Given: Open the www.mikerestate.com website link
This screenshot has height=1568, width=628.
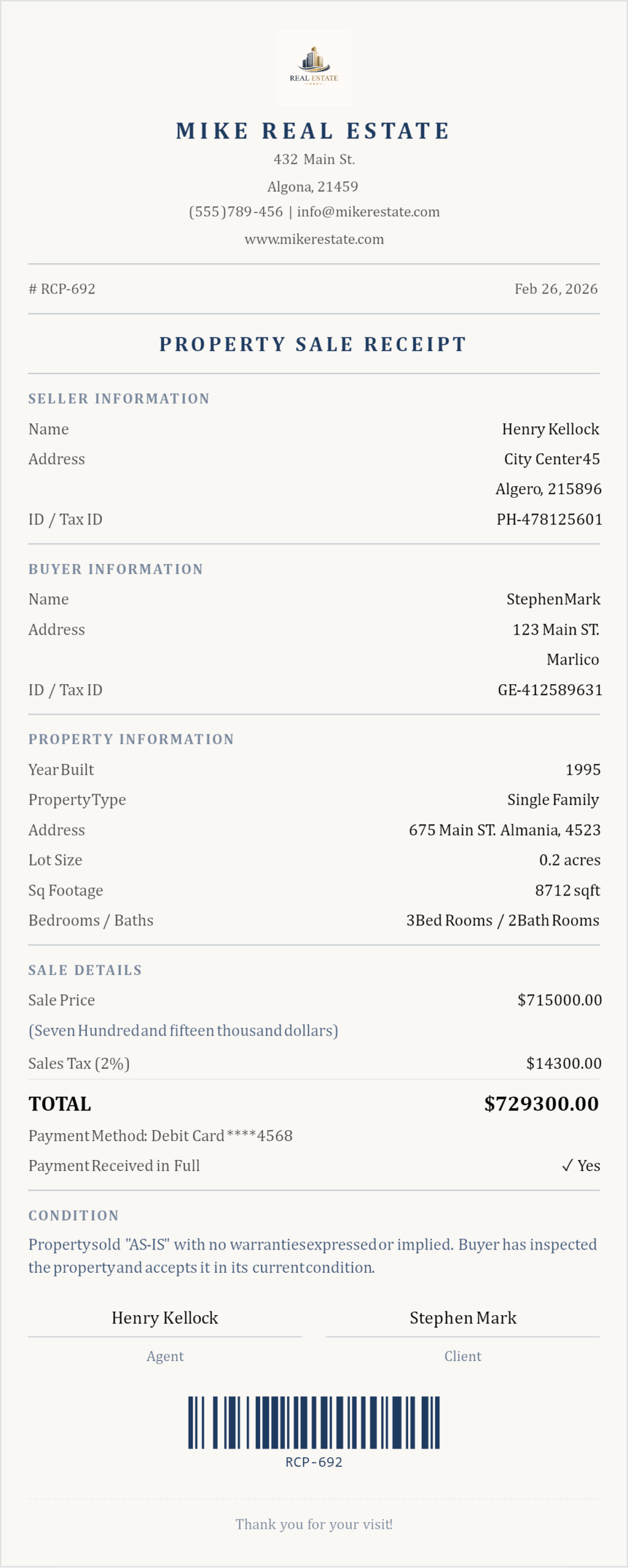Looking at the screenshot, I should click(314, 239).
